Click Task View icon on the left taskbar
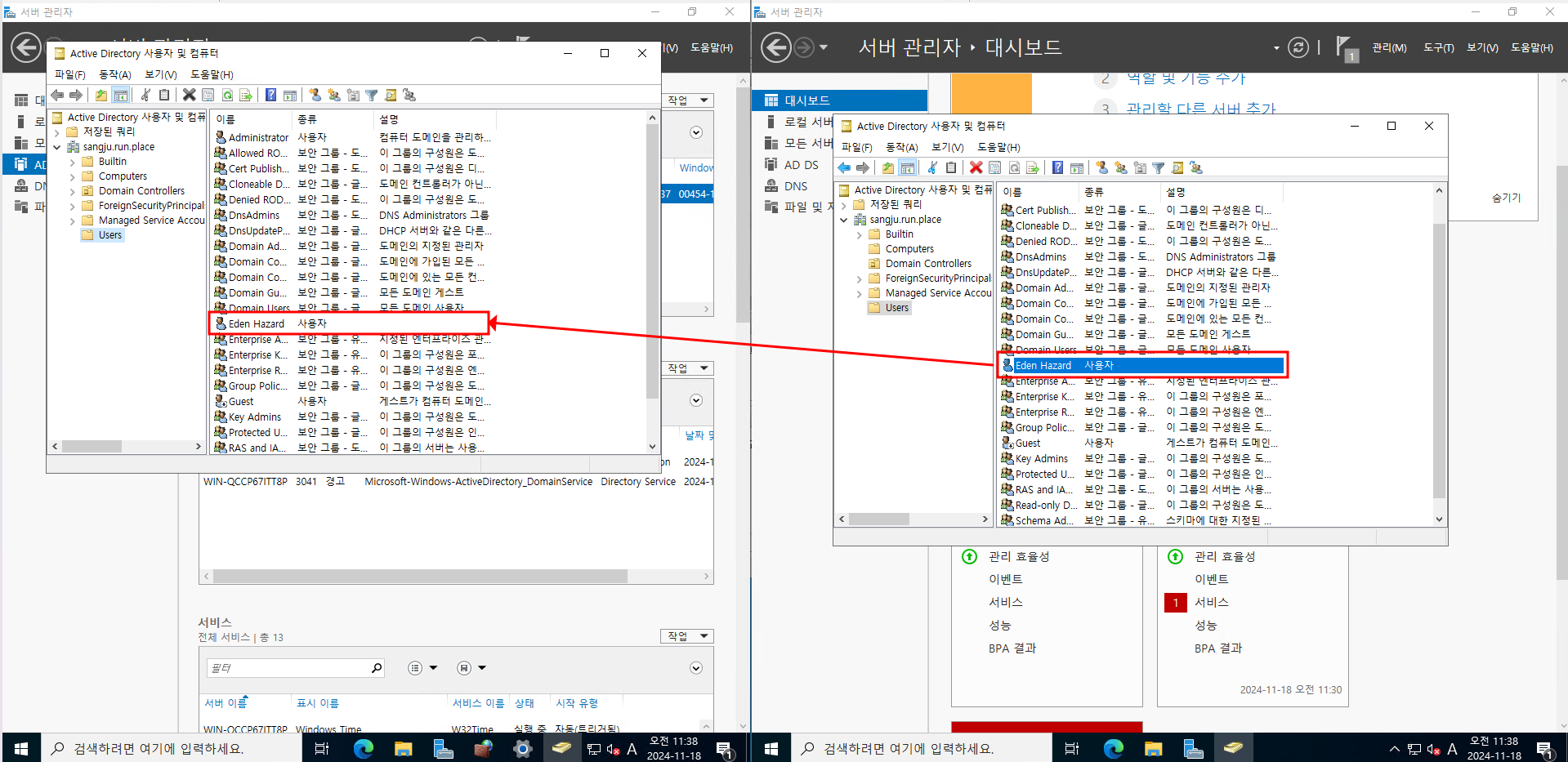This screenshot has height=762, width=1568. click(322, 748)
